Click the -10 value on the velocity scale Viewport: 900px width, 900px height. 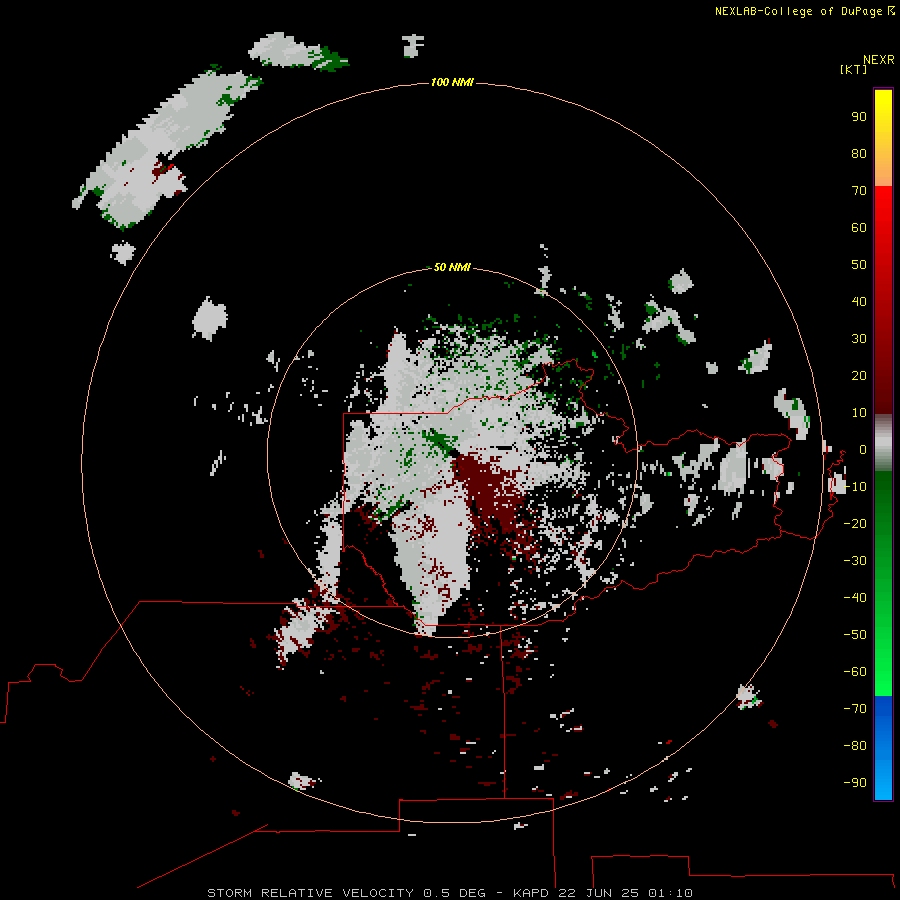pos(855,487)
